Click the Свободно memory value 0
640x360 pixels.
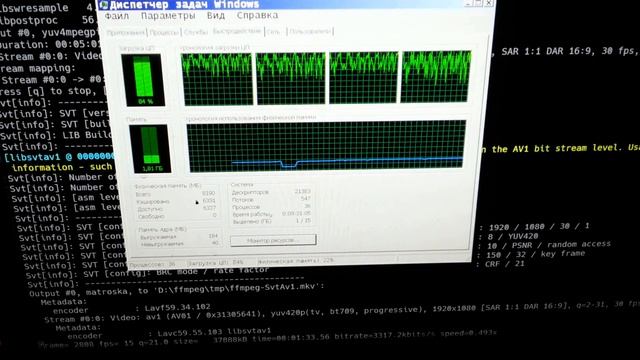pyautogui.click(x=214, y=216)
